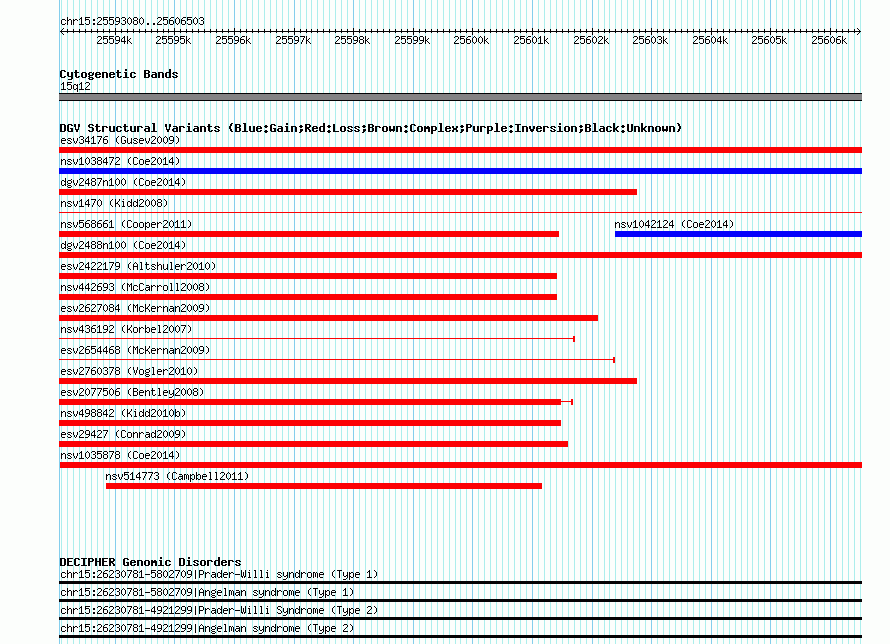Click esv2627084 (McKernan2009) label
This screenshot has width=890, height=644.
click(135, 308)
